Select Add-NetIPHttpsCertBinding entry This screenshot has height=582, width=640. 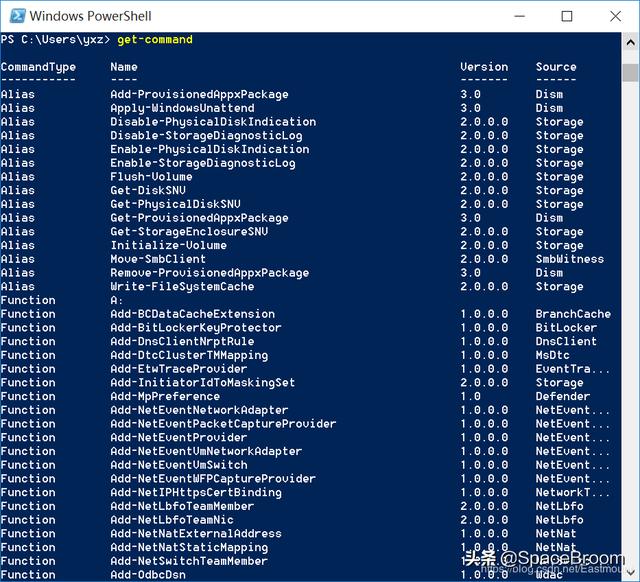196,493
